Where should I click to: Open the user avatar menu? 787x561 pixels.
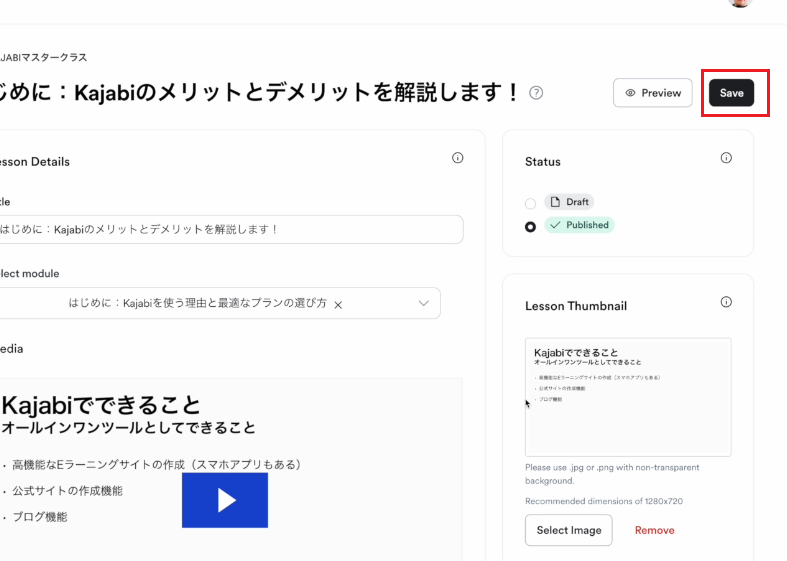pyautogui.click(x=740, y=2)
